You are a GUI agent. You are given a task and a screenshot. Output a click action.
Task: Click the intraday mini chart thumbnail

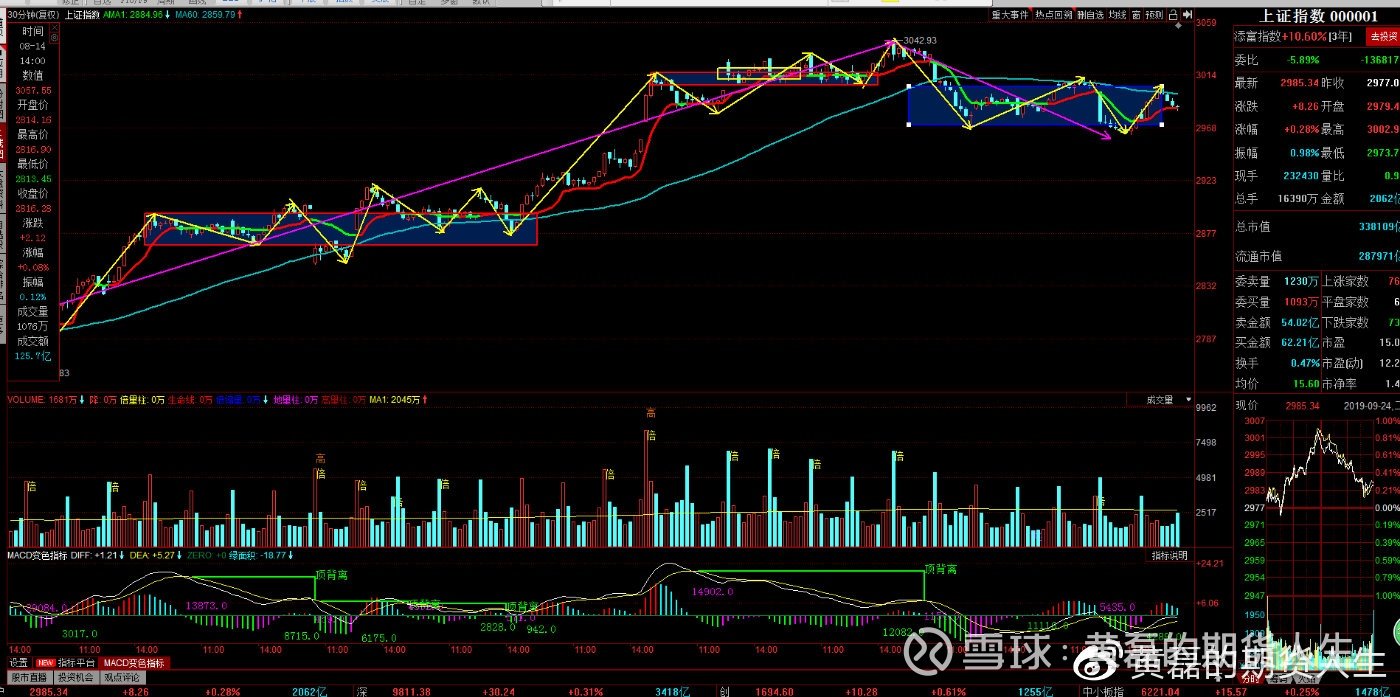[x=1316, y=540]
